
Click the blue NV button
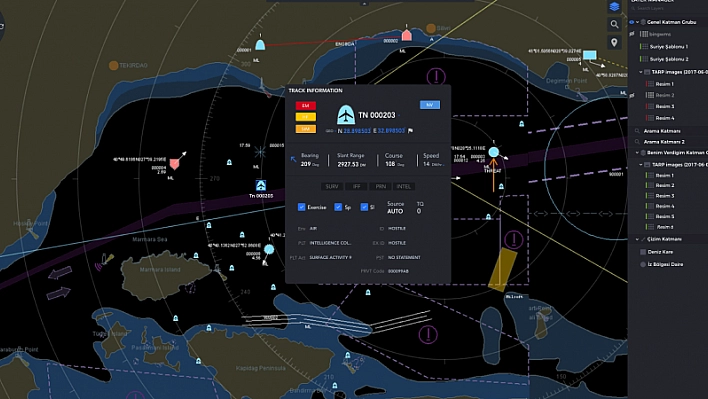click(x=429, y=105)
